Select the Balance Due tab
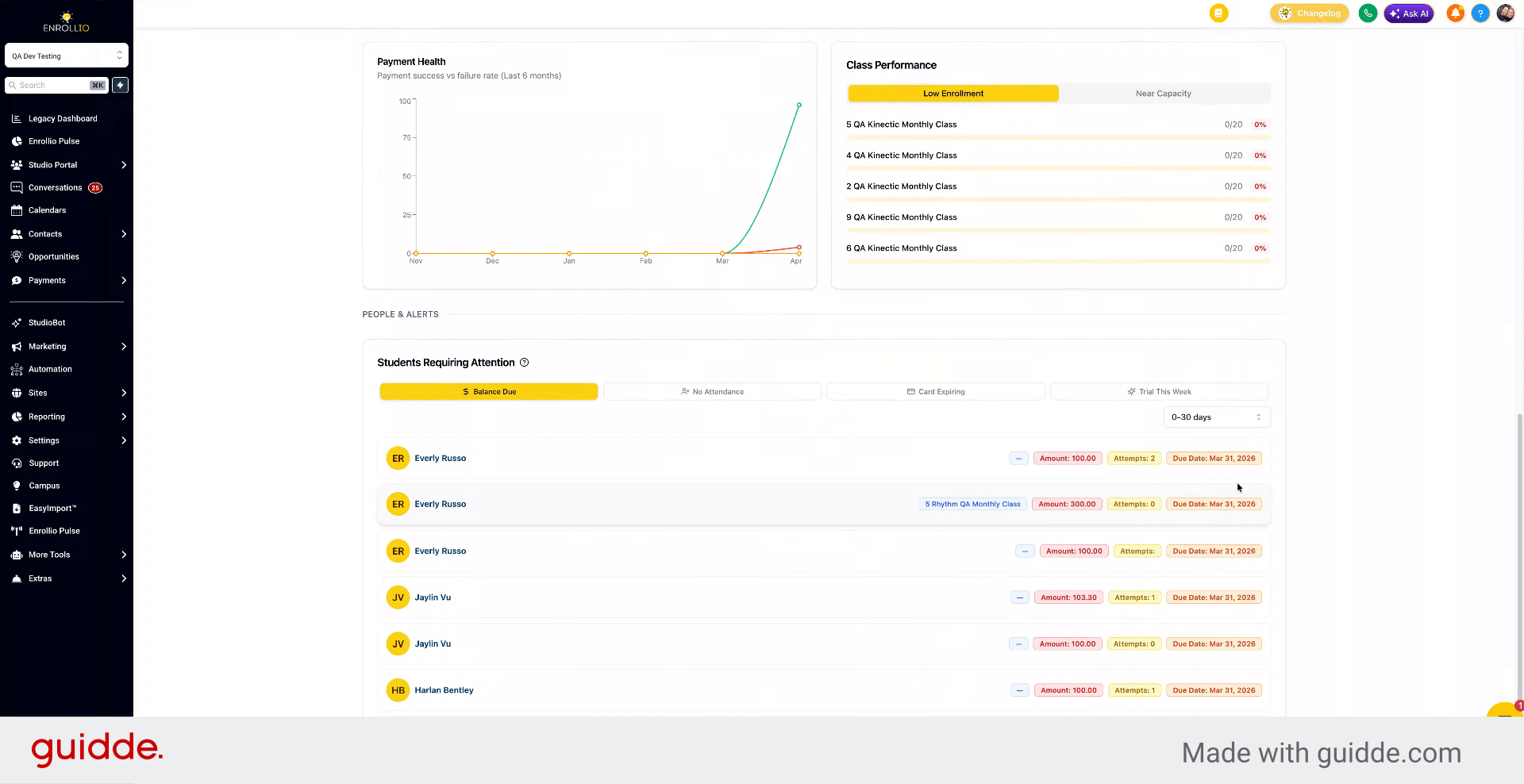The height and width of the screenshot is (784, 1524). [x=489, y=391]
